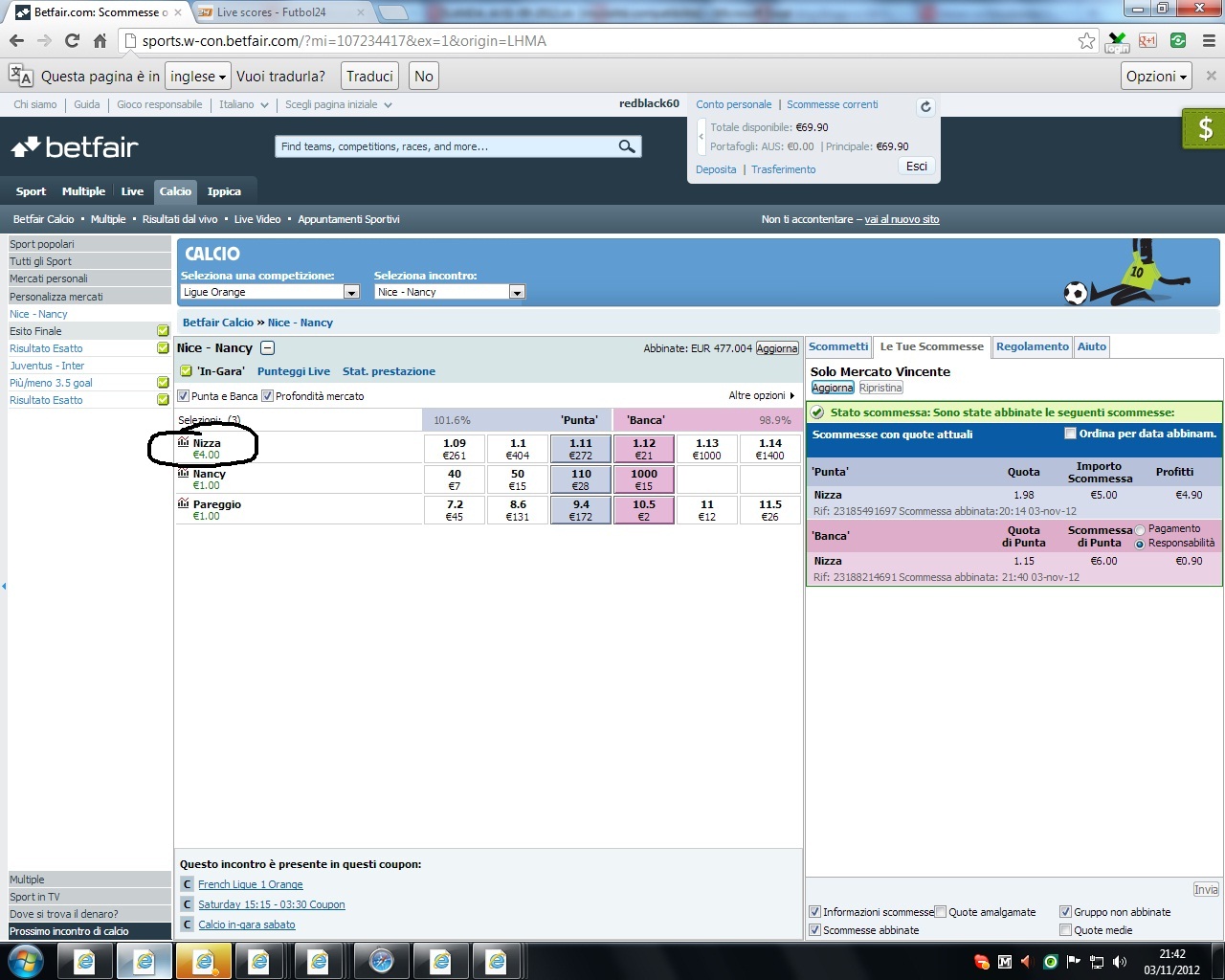Image resolution: width=1225 pixels, height=980 pixels.
Task: Toggle Gruppo non abbinate checkbox
Action: [1066, 912]
